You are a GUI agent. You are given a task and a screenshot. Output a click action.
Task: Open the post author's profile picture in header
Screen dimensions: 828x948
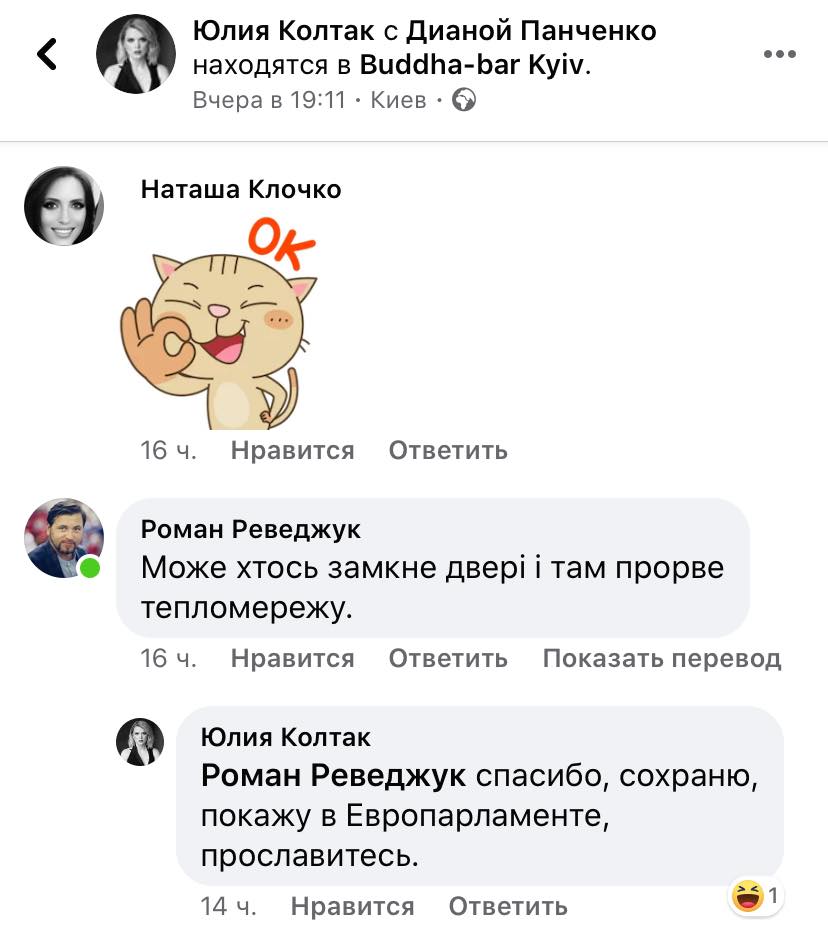pos(135,54)
